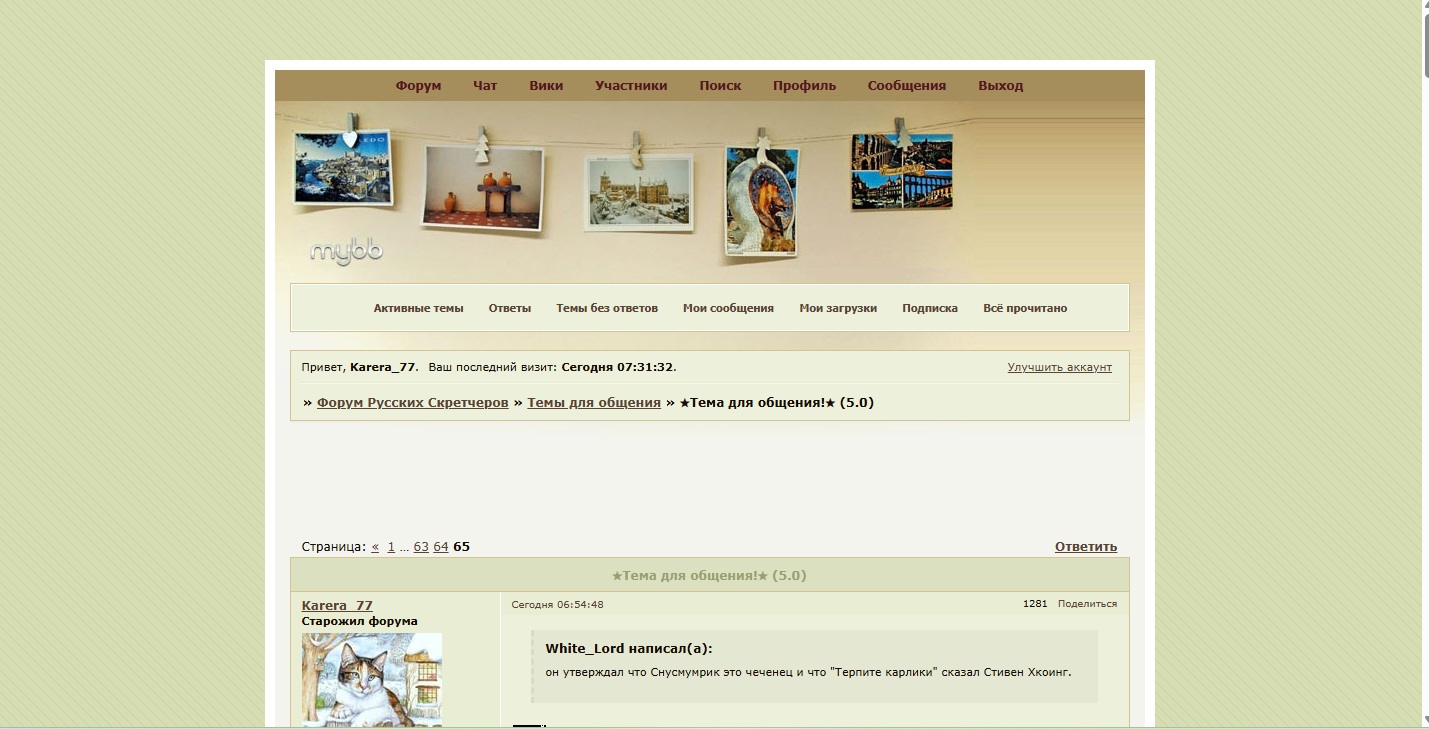
Task: Click the cat avatar of Karera_77
Action: pyautogui.click(x=372, y=680)
